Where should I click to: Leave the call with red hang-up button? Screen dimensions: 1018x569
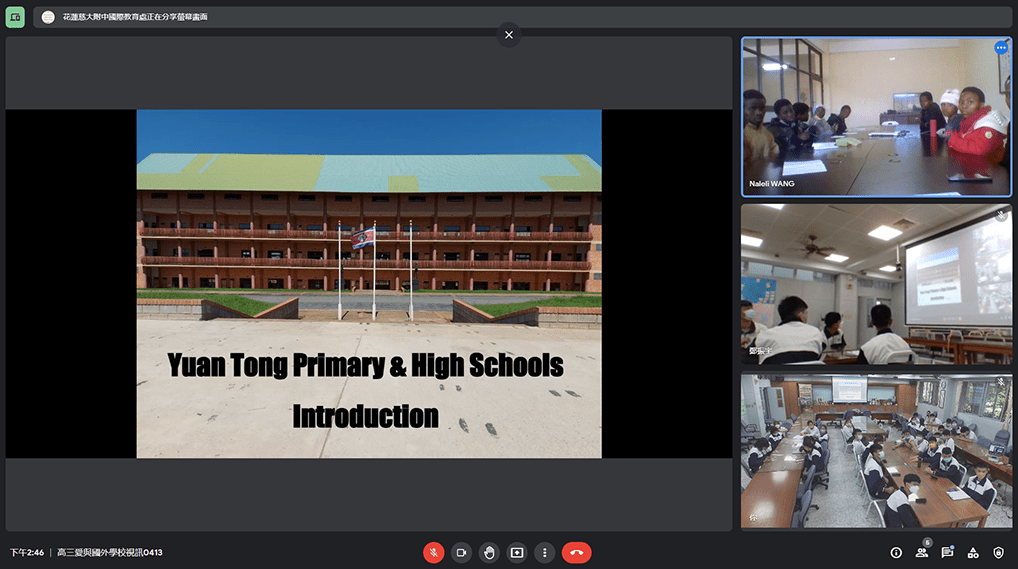coord(576,552)
